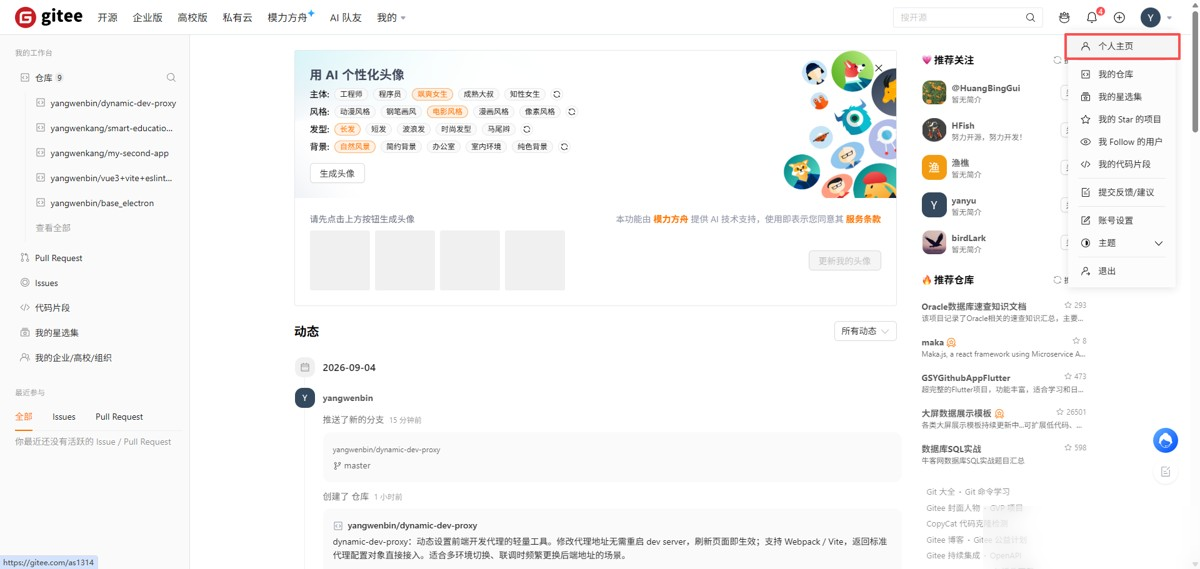
Task: Click the calendar icon beside 2026-09-04
Action: coord(305,367)
